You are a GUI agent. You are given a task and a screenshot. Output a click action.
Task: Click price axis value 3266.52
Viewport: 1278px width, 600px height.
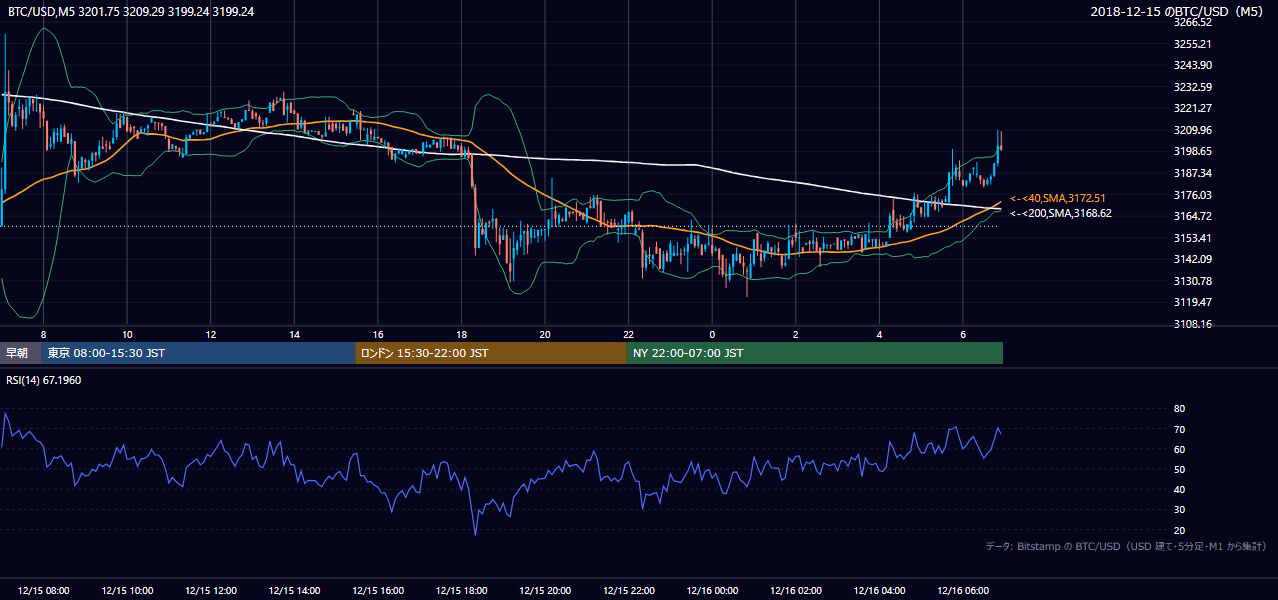(x=1192, y=22)
